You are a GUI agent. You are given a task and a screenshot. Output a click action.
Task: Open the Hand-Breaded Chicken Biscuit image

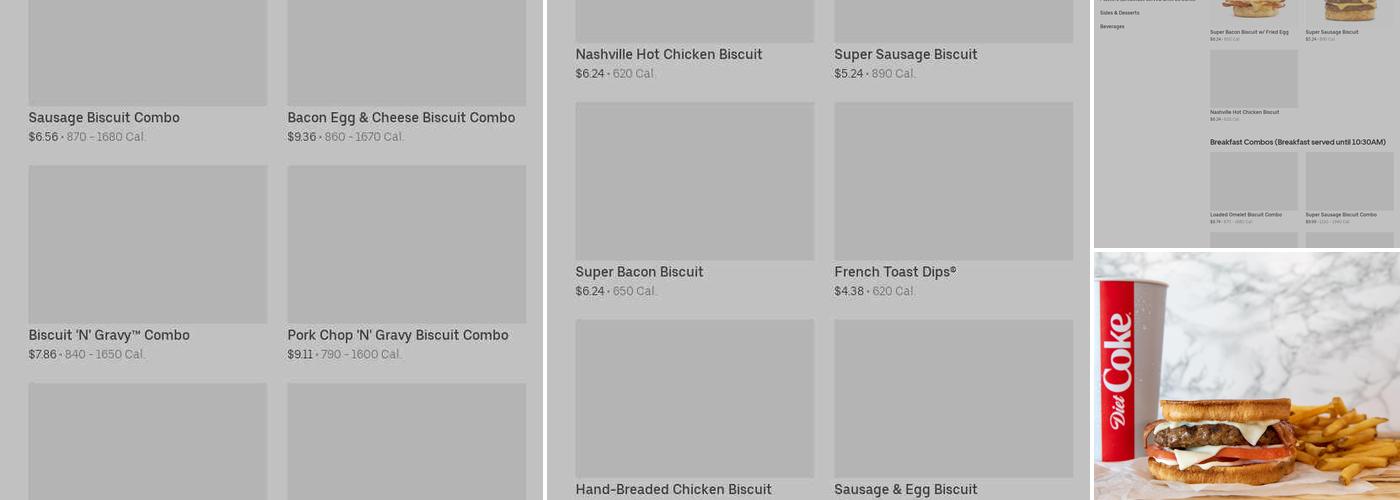click(695, 398)
